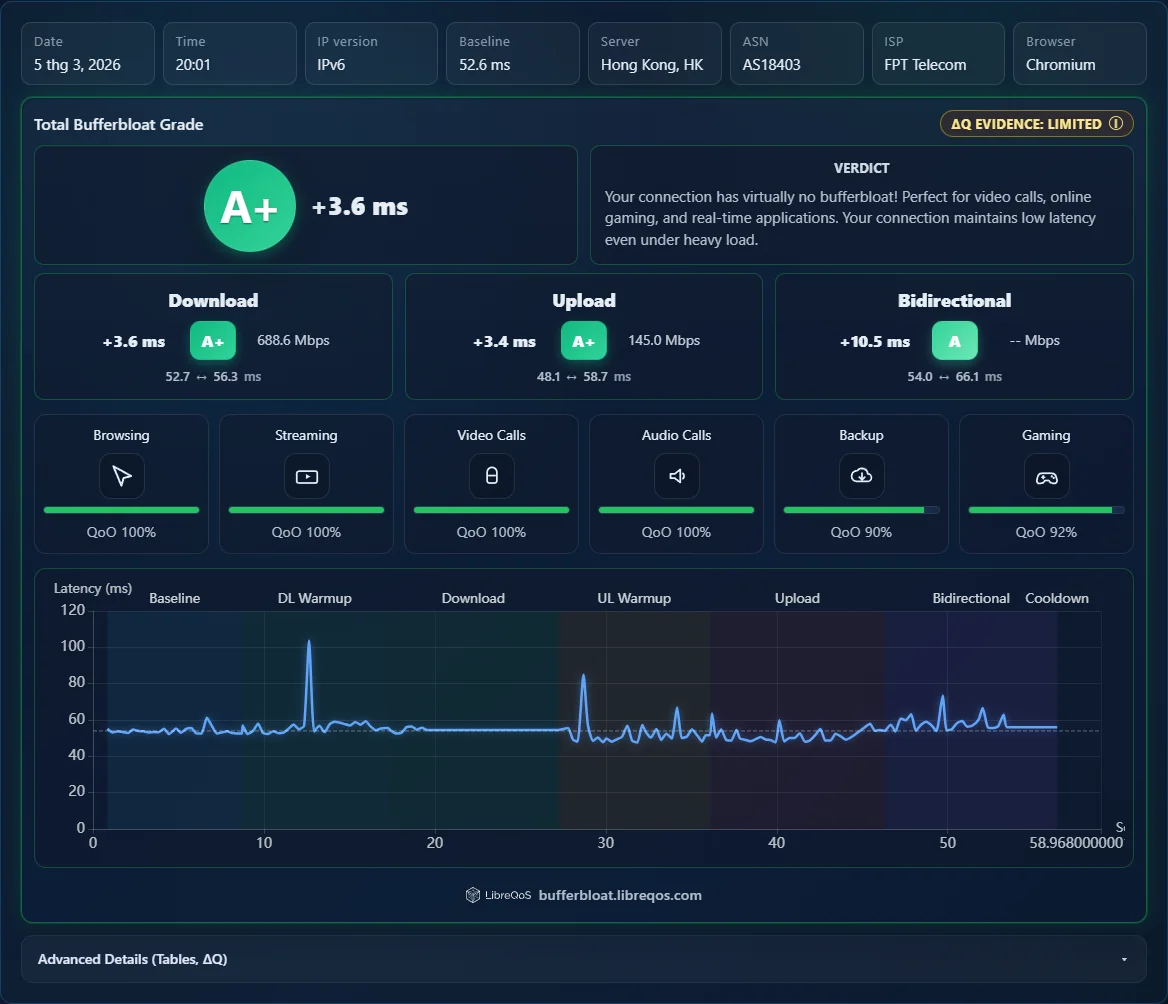The width and height of the screenshot is (1168, 1004).
Task: Click the Server Hong Kong, HK field
Action: [655, 54]
